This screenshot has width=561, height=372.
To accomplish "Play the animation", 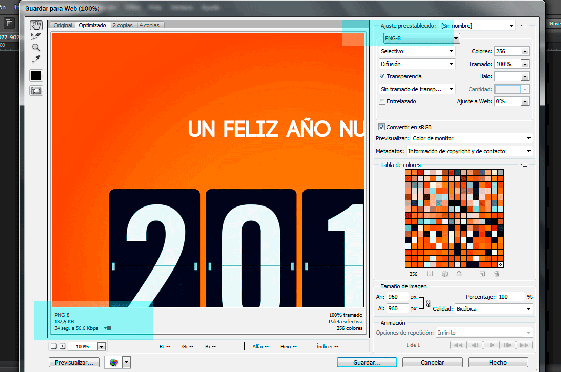I will click(492, 345).
